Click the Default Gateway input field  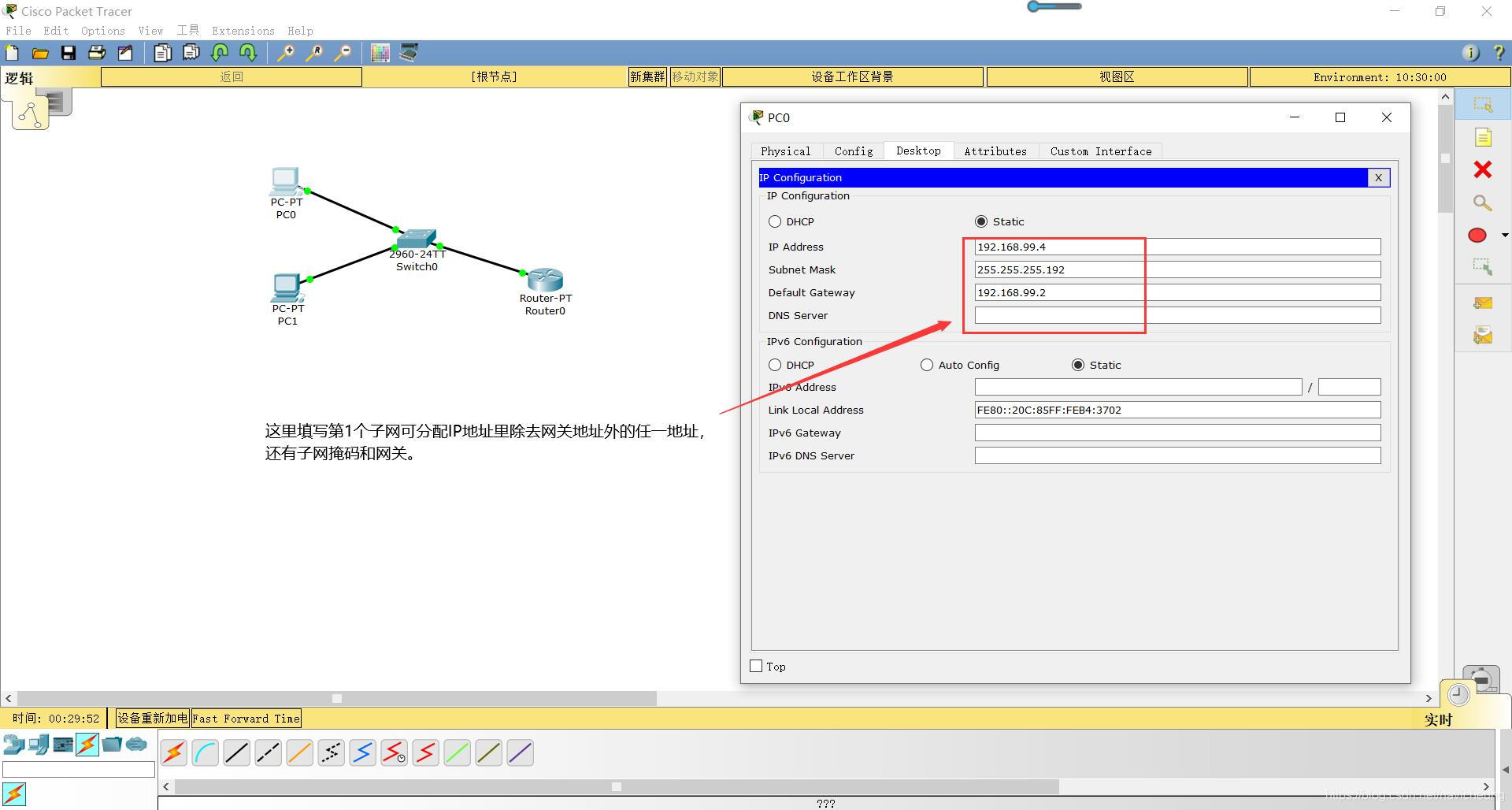tap(1177, 292)
